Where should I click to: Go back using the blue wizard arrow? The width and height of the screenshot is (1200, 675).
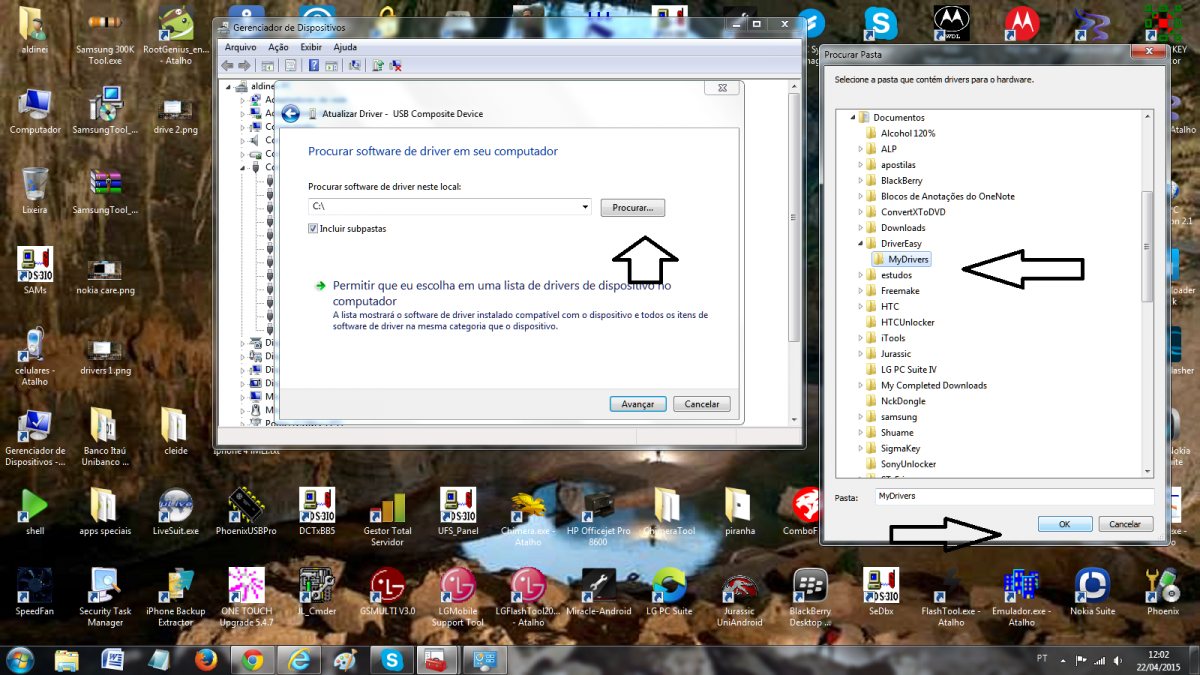[x=291, y=114]
